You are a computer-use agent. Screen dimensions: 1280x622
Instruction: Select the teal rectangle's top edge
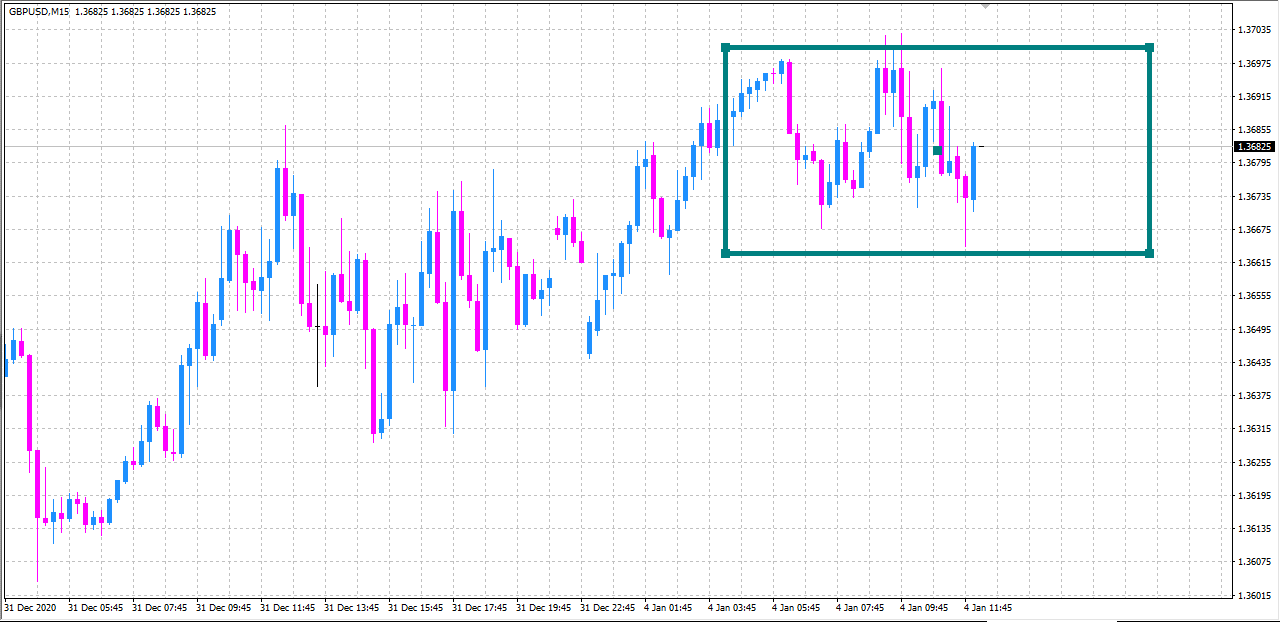pyautogui.click(x=938, y=47)
